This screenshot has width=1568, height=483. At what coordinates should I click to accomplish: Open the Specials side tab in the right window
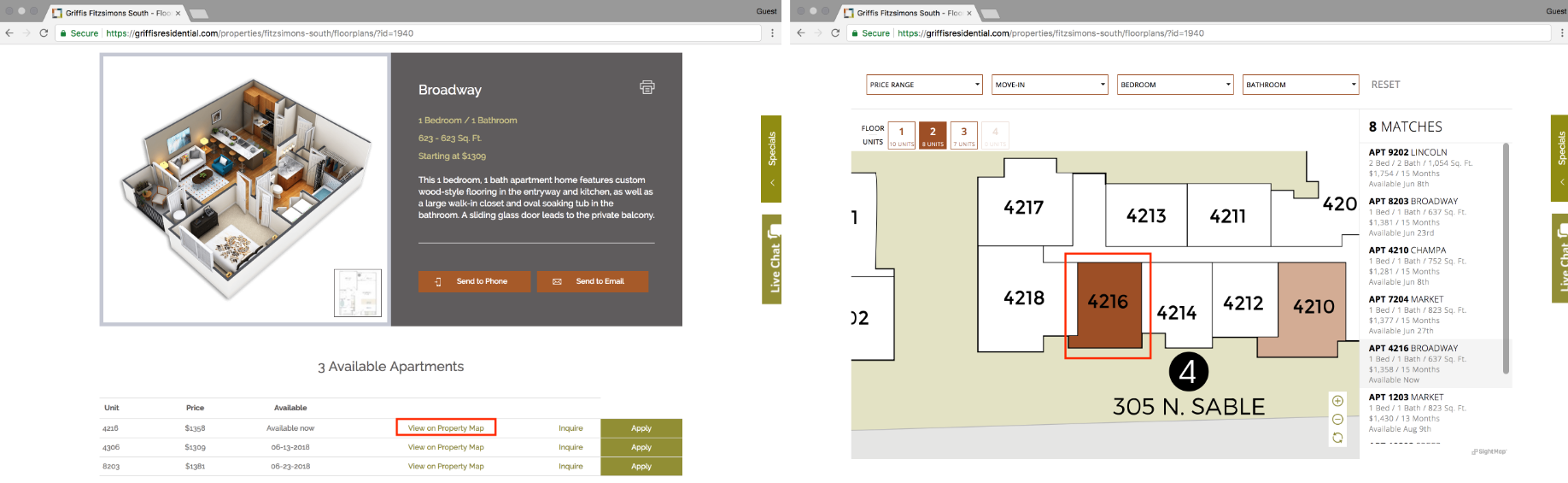1560,158
